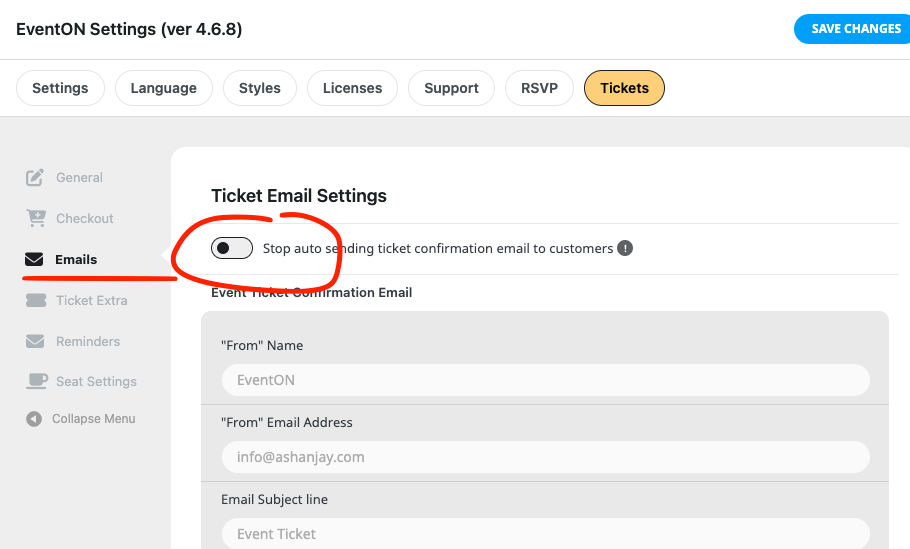Switch to the RSVP tab
910x549 pixels.
coord(539,88)
